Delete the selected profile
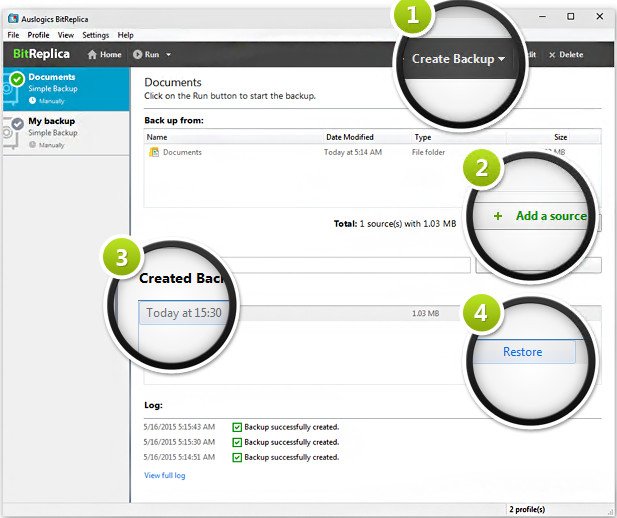 pos(566,55)
